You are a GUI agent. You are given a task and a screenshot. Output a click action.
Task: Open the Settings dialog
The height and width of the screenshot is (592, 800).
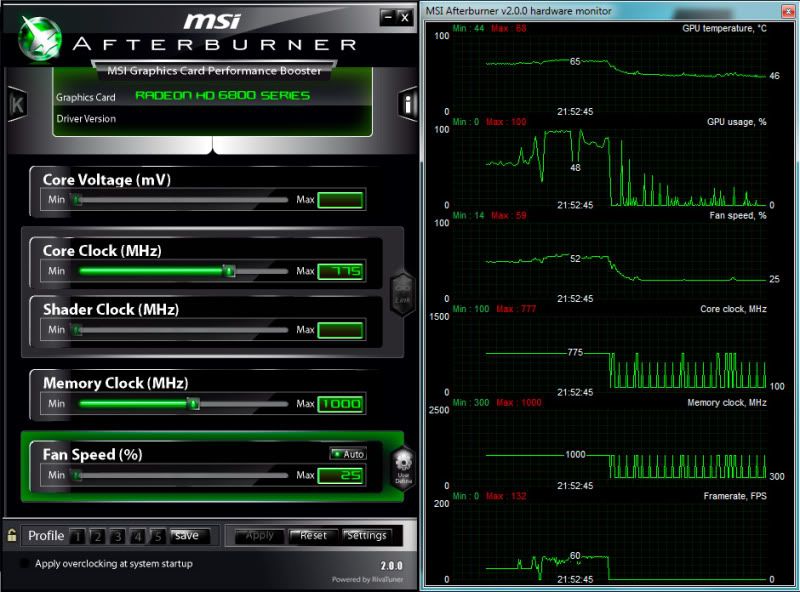[366, 536]
